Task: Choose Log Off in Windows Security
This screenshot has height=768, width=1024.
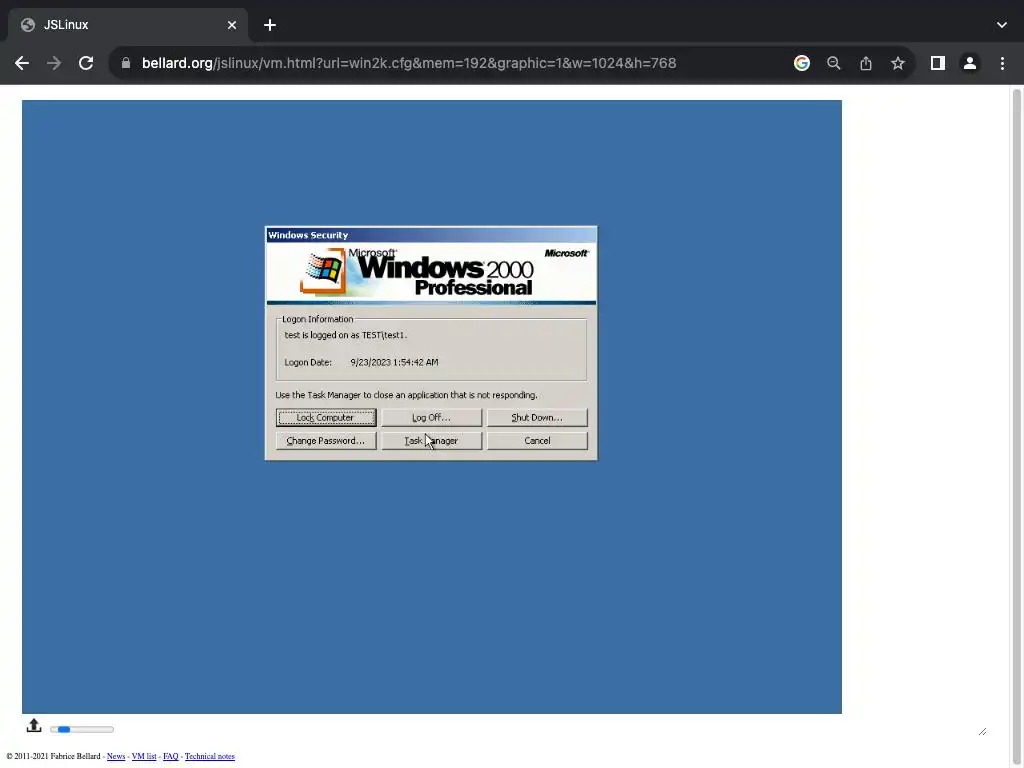Action: coord(431,417)
